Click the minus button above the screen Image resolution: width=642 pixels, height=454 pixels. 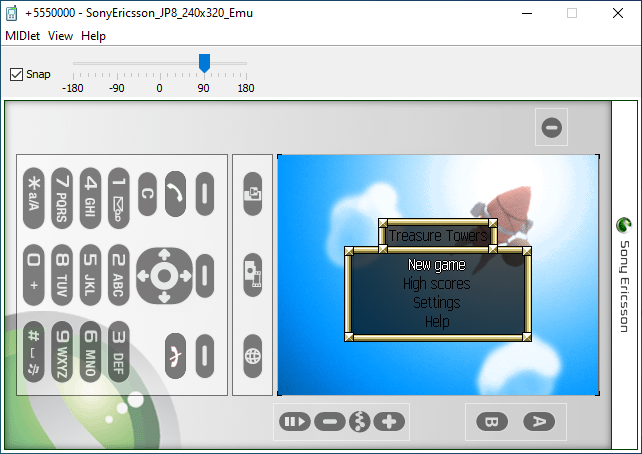(x=552, y=127)
